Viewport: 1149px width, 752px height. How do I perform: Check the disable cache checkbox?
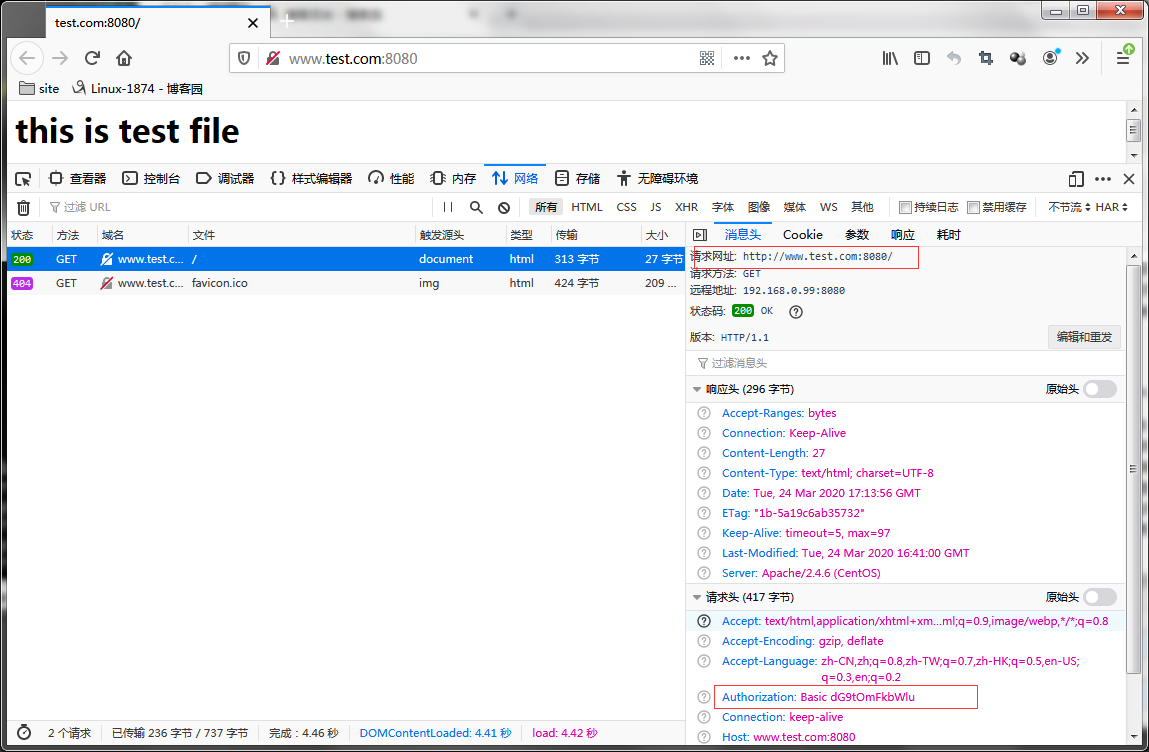click(x=973, y=207)
